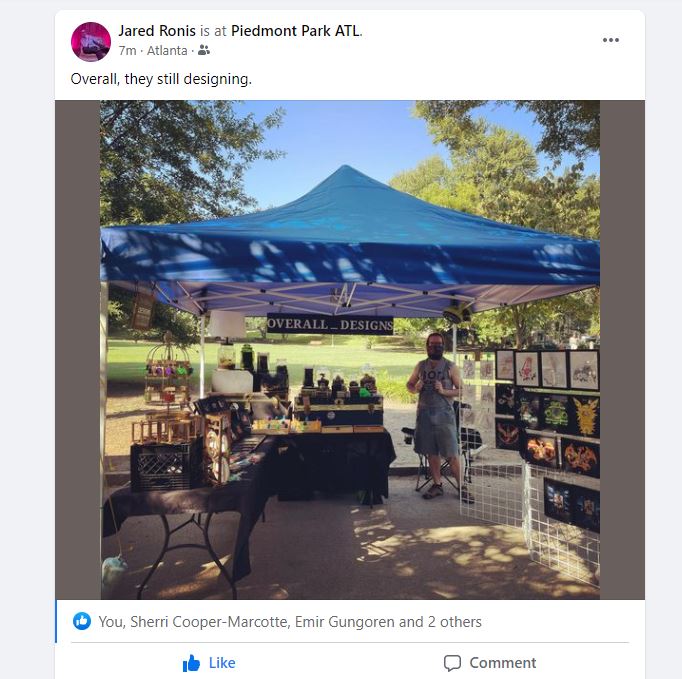Open the three-dot post options menu
The height and width of the screenshot is (679, 682).
tap(611, 40)
